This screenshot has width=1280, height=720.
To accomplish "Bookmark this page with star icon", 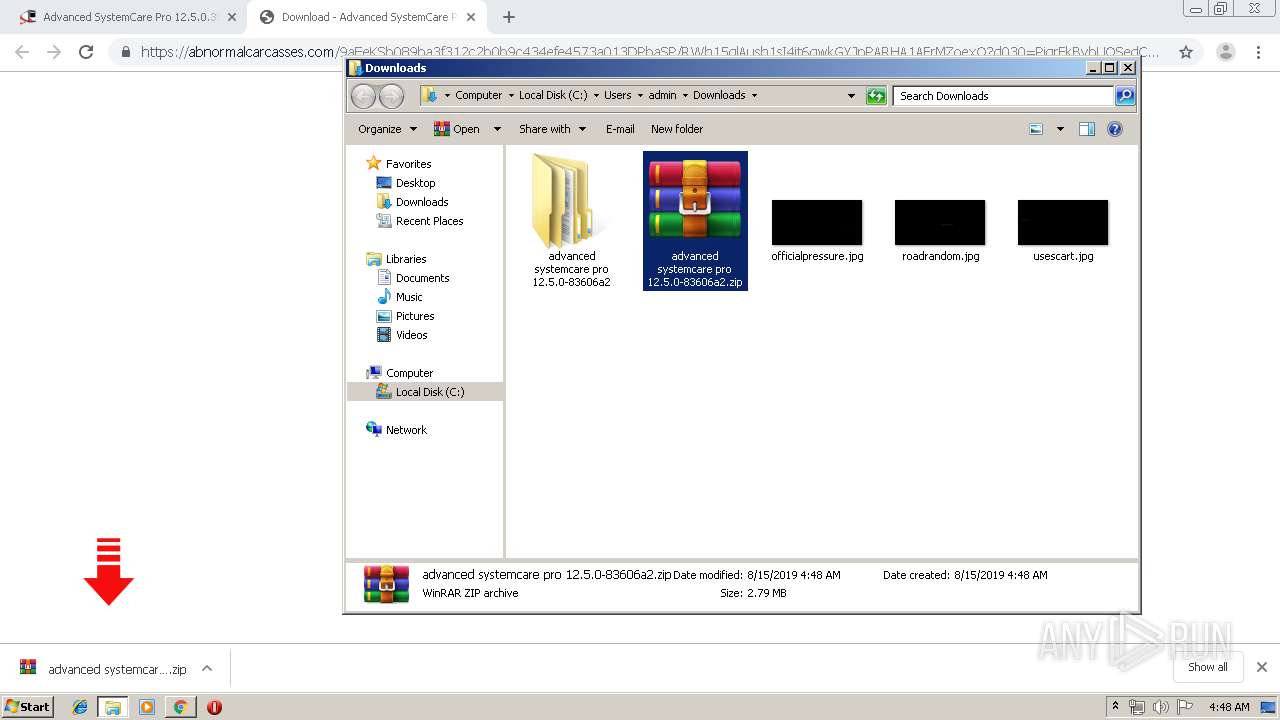I will (x=1186, y=52).
